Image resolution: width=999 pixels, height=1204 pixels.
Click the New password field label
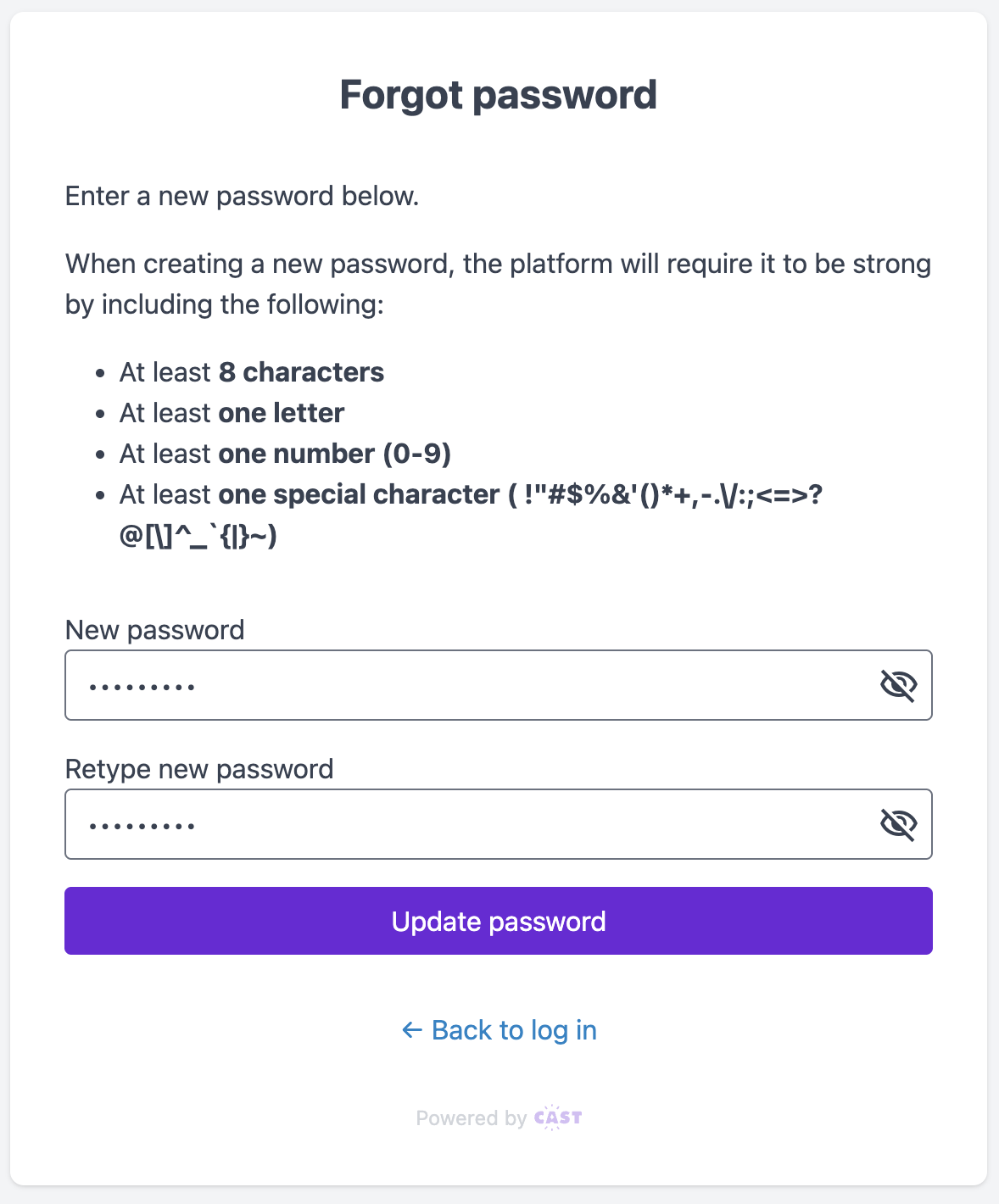154,630
